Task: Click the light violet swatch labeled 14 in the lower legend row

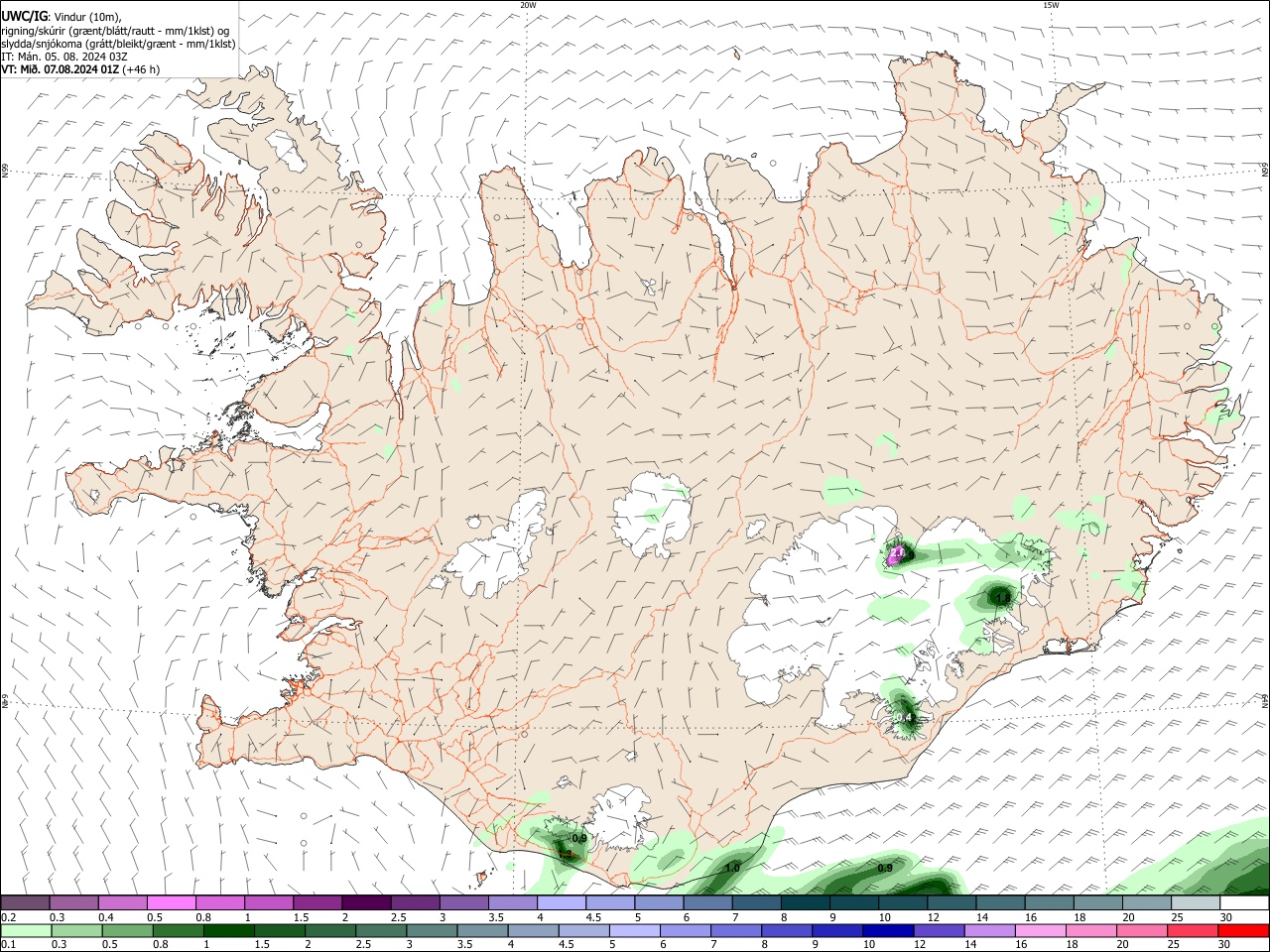Action: [990, 930]
